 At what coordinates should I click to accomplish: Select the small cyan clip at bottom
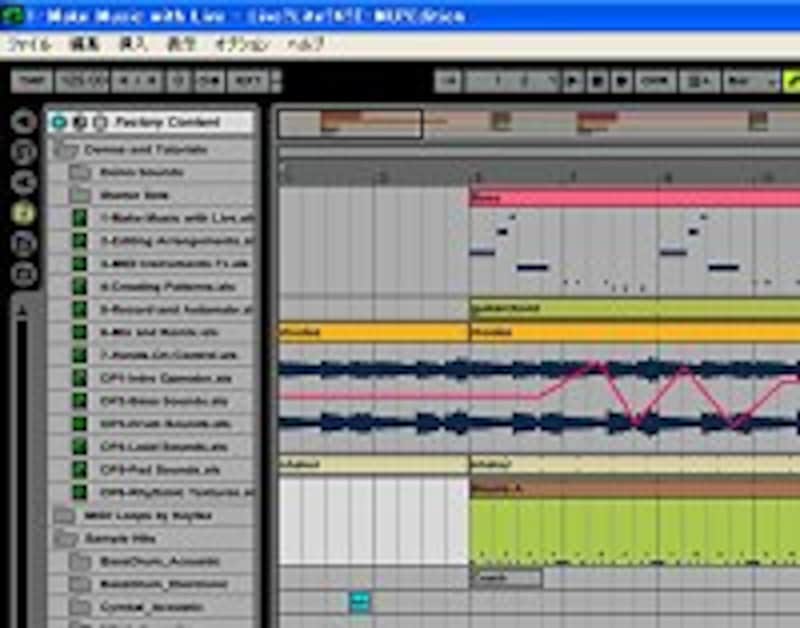[360, 602]
